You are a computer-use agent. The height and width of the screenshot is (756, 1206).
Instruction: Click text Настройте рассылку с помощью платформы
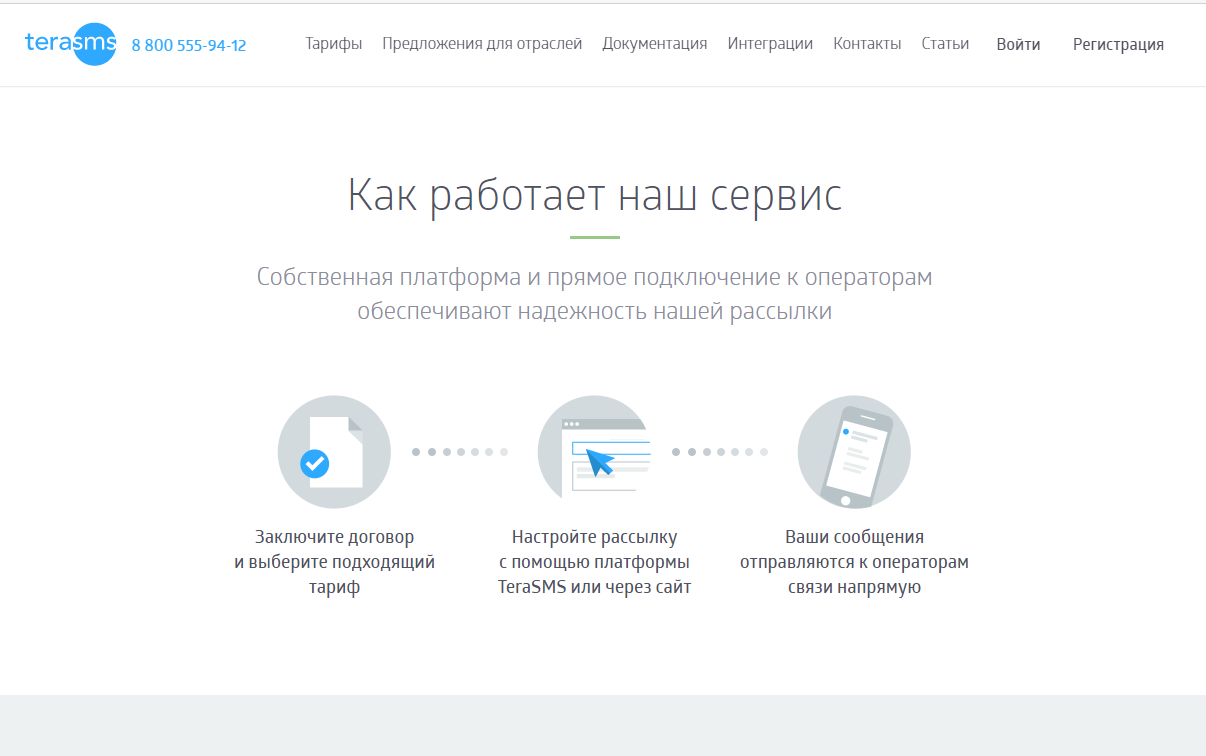594,562
